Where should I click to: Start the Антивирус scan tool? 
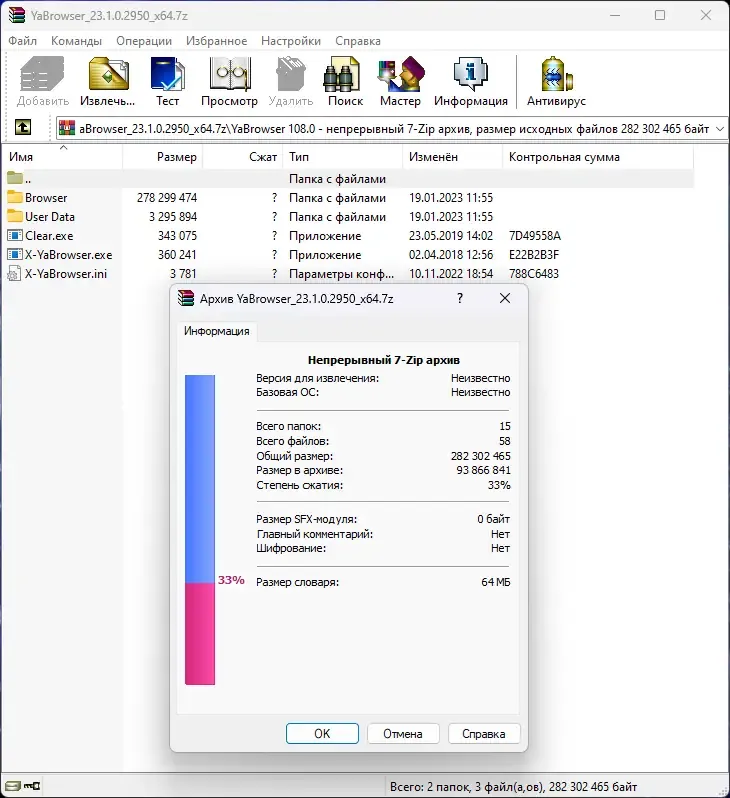556,81
